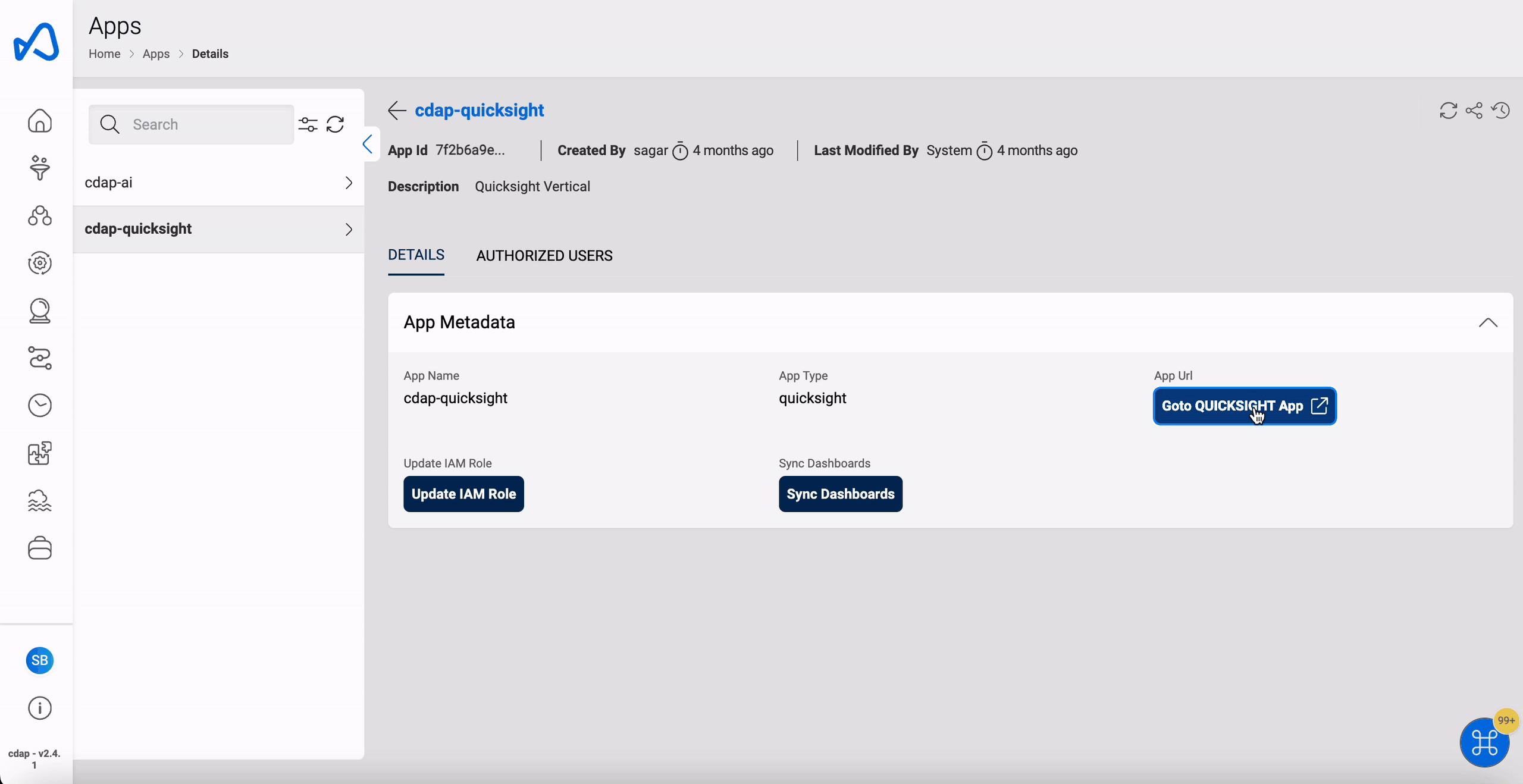This screenshot has height=784, width=1523.
Task: Open the cloud waves data lake icon
Action: pyautogui.click(x=40, y=501)
